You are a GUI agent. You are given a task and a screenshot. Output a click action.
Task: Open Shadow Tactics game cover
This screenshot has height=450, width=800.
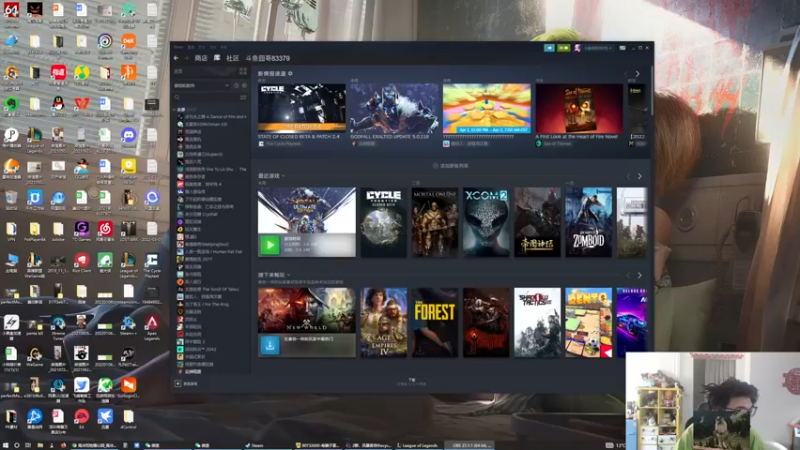[537, 322]
